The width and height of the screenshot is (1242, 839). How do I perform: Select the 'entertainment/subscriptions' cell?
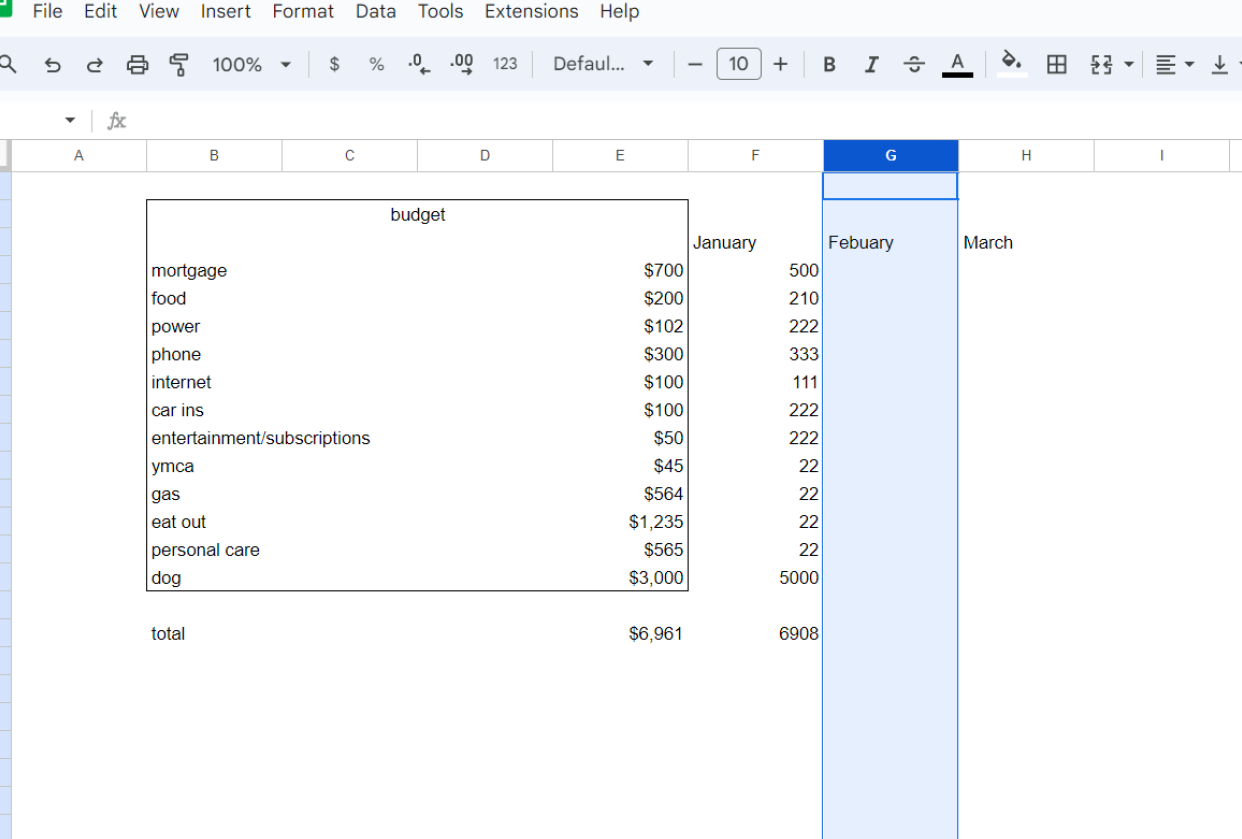[x=260, y=438]
